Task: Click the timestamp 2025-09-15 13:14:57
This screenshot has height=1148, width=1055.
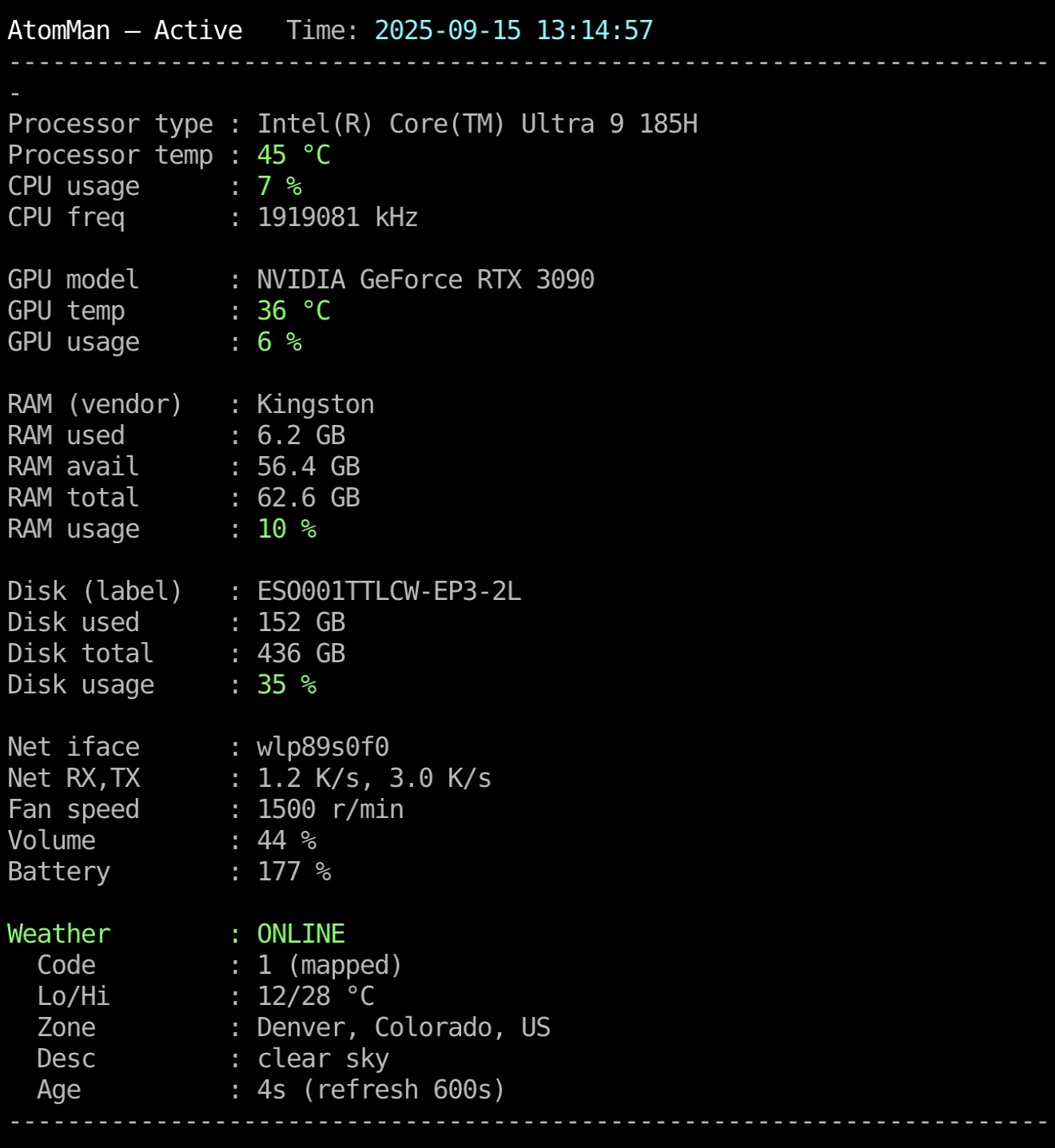Action: point(513,30)
